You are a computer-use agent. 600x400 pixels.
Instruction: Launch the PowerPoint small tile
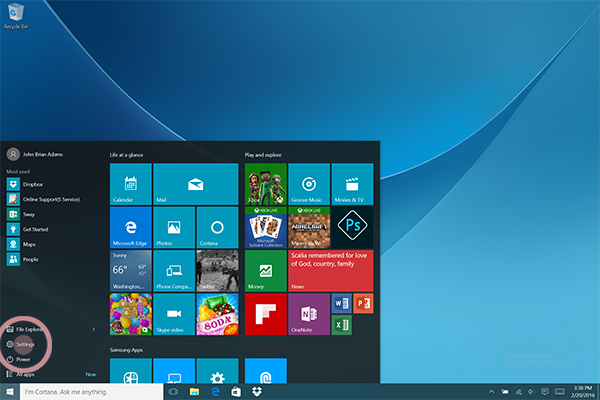pyautogui.click(x=363, y=304)
